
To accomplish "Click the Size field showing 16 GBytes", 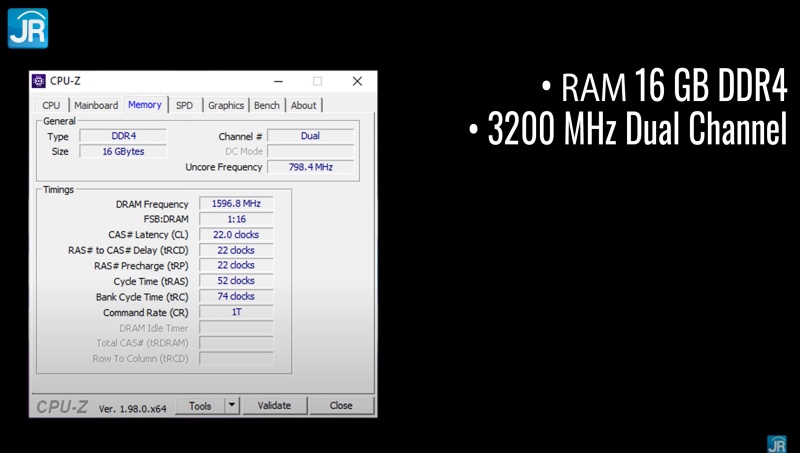I will point(123,152).
